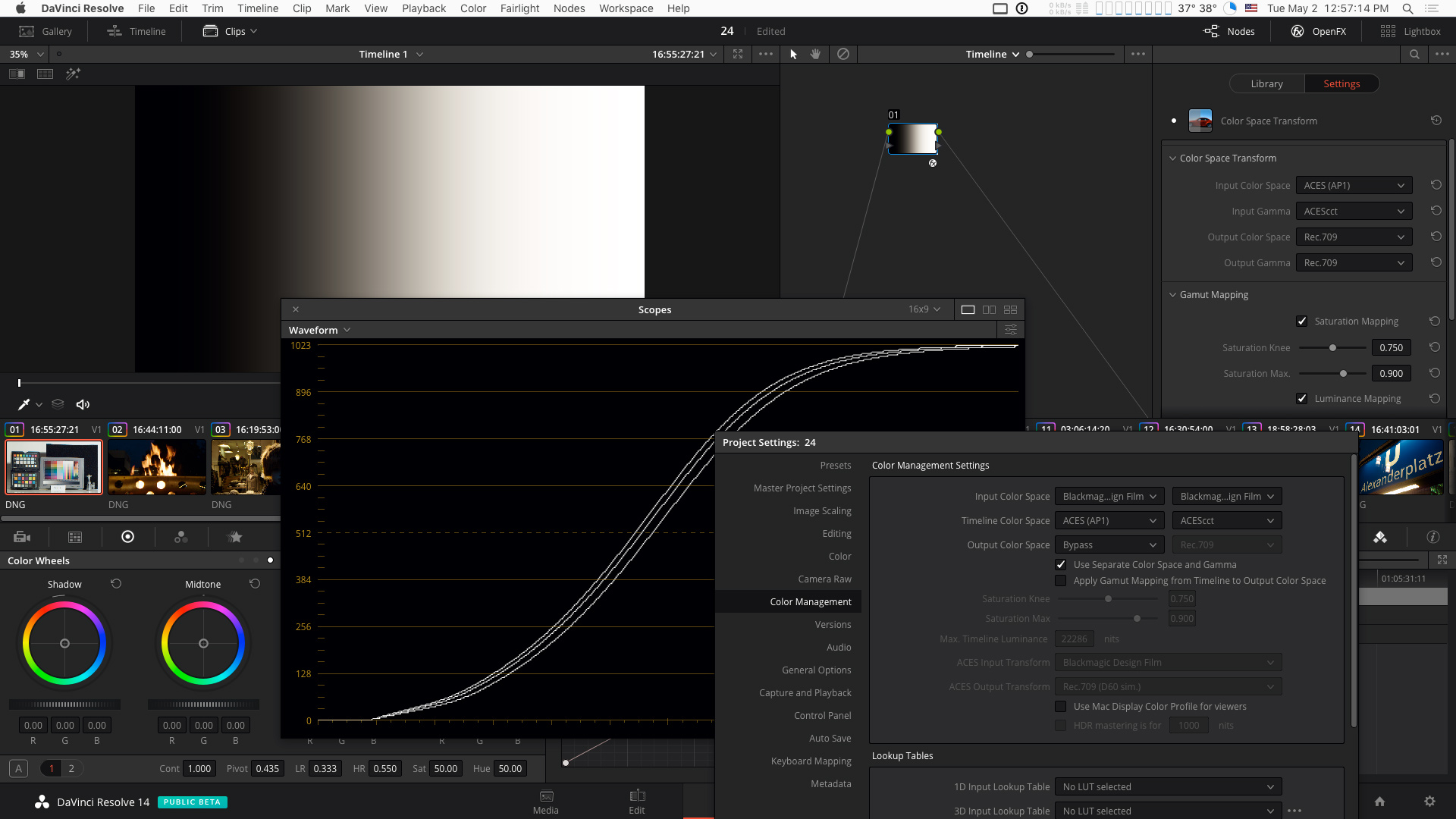Open the Nodes panel
The image size is (1456, 819).
[x=1229, y=31]
